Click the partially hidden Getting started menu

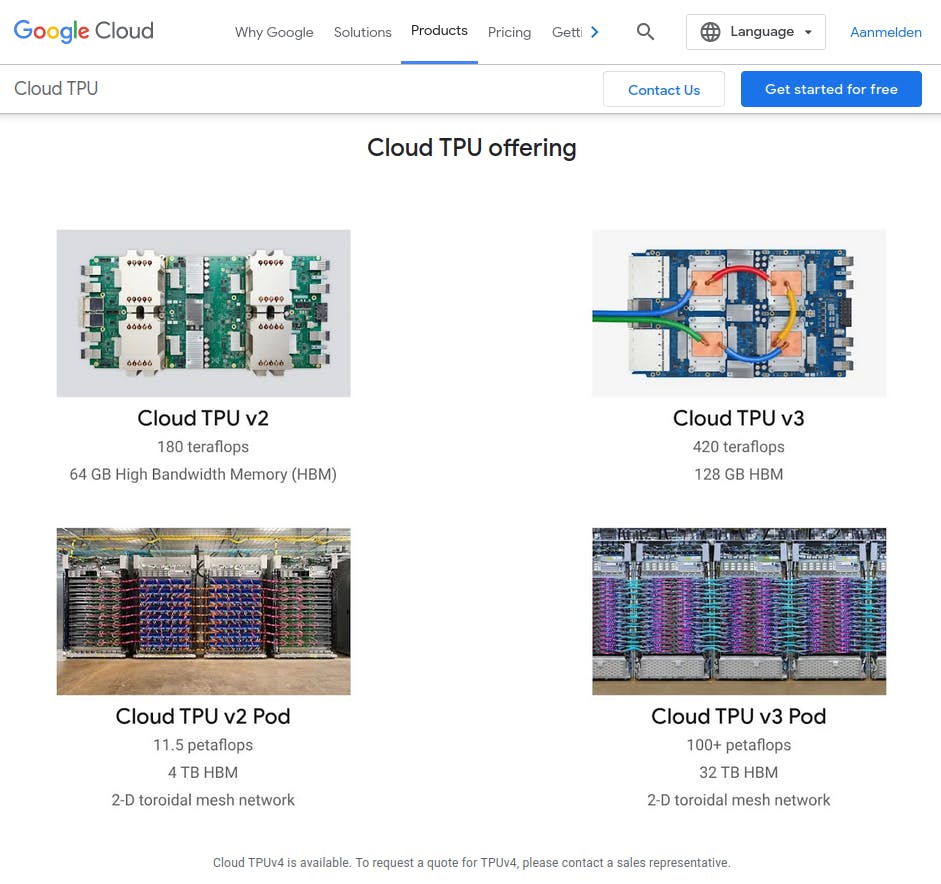(x=566, y=32)
